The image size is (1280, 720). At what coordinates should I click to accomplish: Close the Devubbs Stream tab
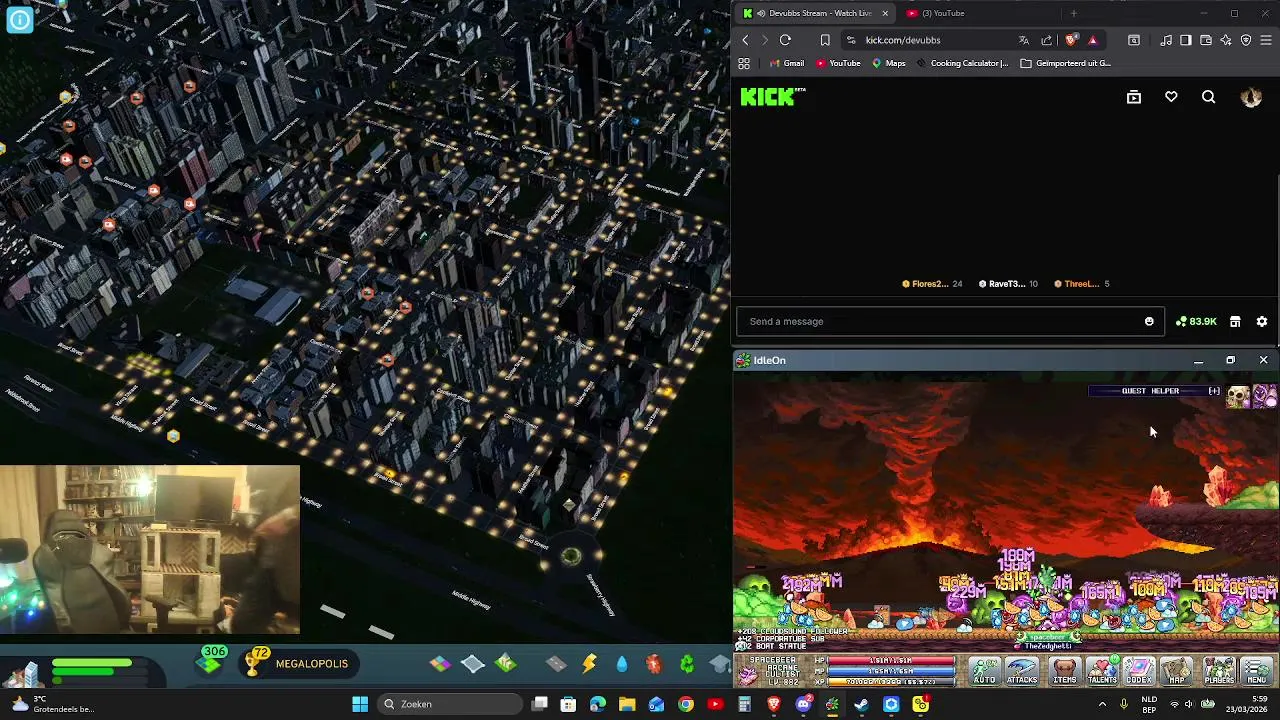coord(884,13)
